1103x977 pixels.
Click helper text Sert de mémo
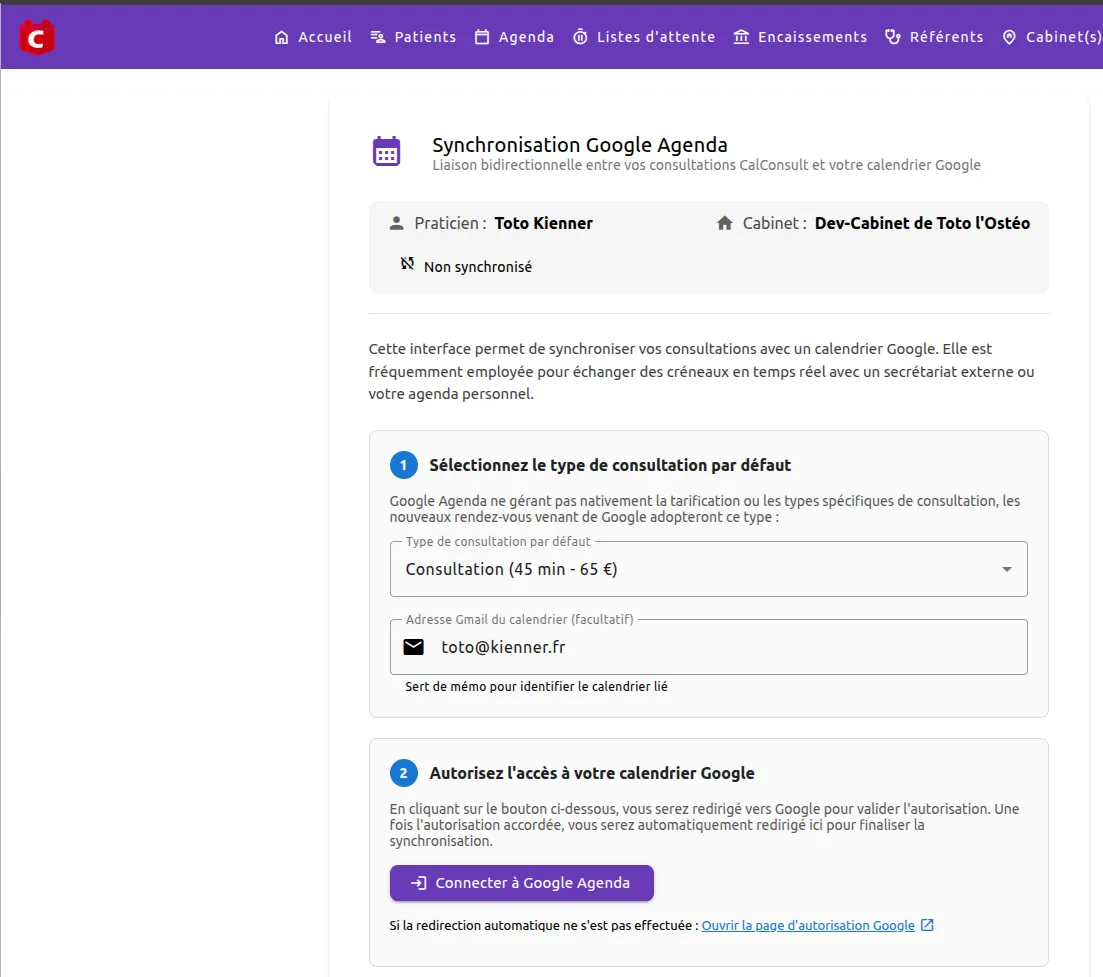click(536, 687)
